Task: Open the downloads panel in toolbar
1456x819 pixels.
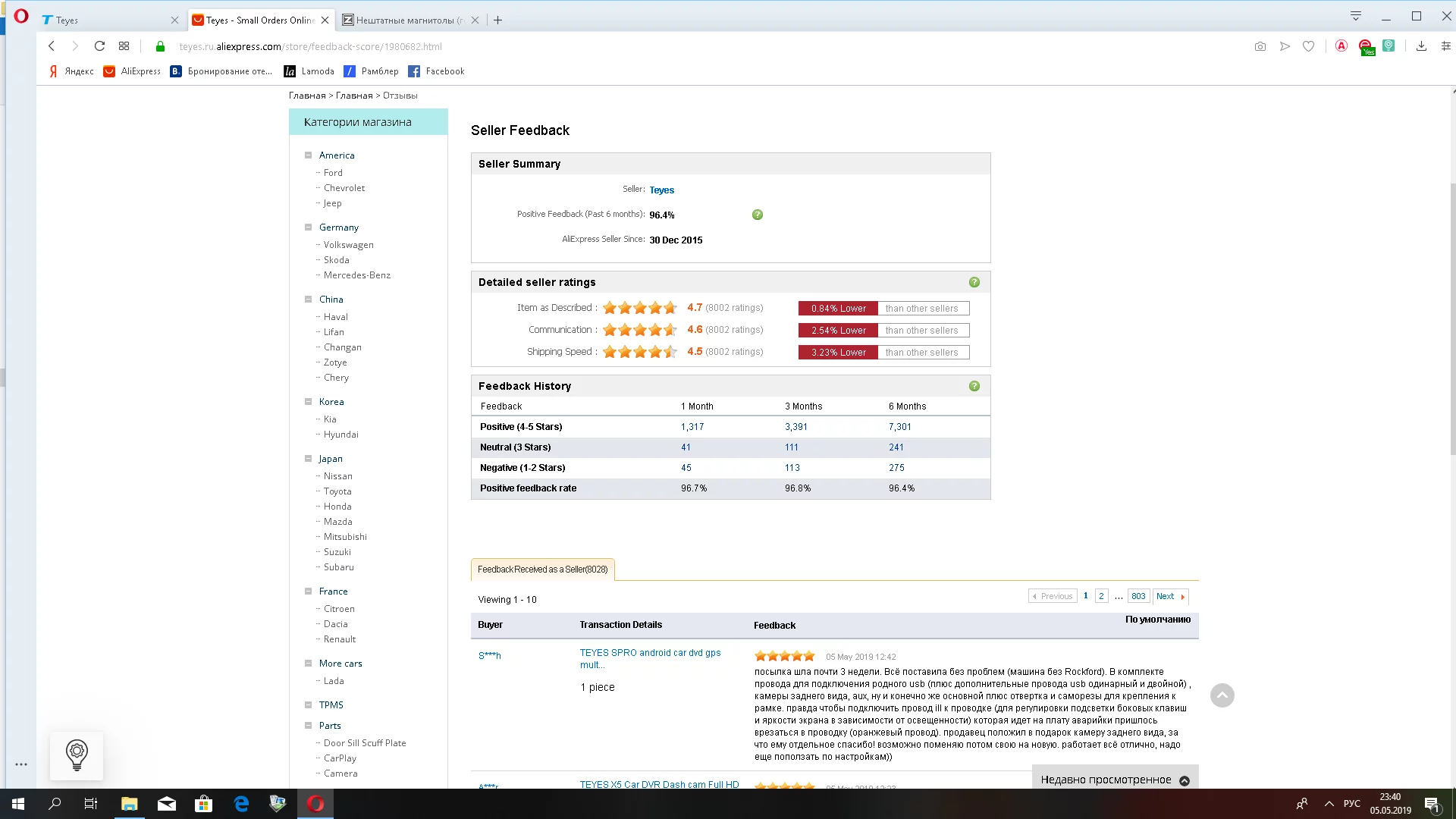Action: pyautogui.click(x=1422, y=46)
